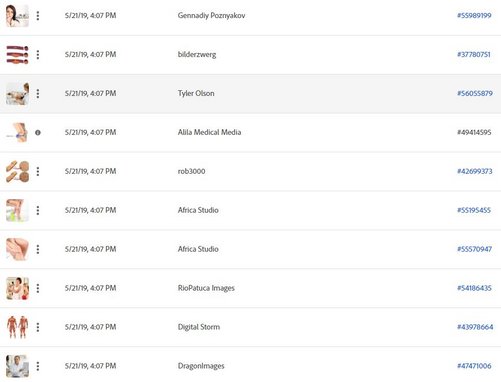Open more options for DragonImages row
Viewport: 501px width, 382px height.
[38, 366]
